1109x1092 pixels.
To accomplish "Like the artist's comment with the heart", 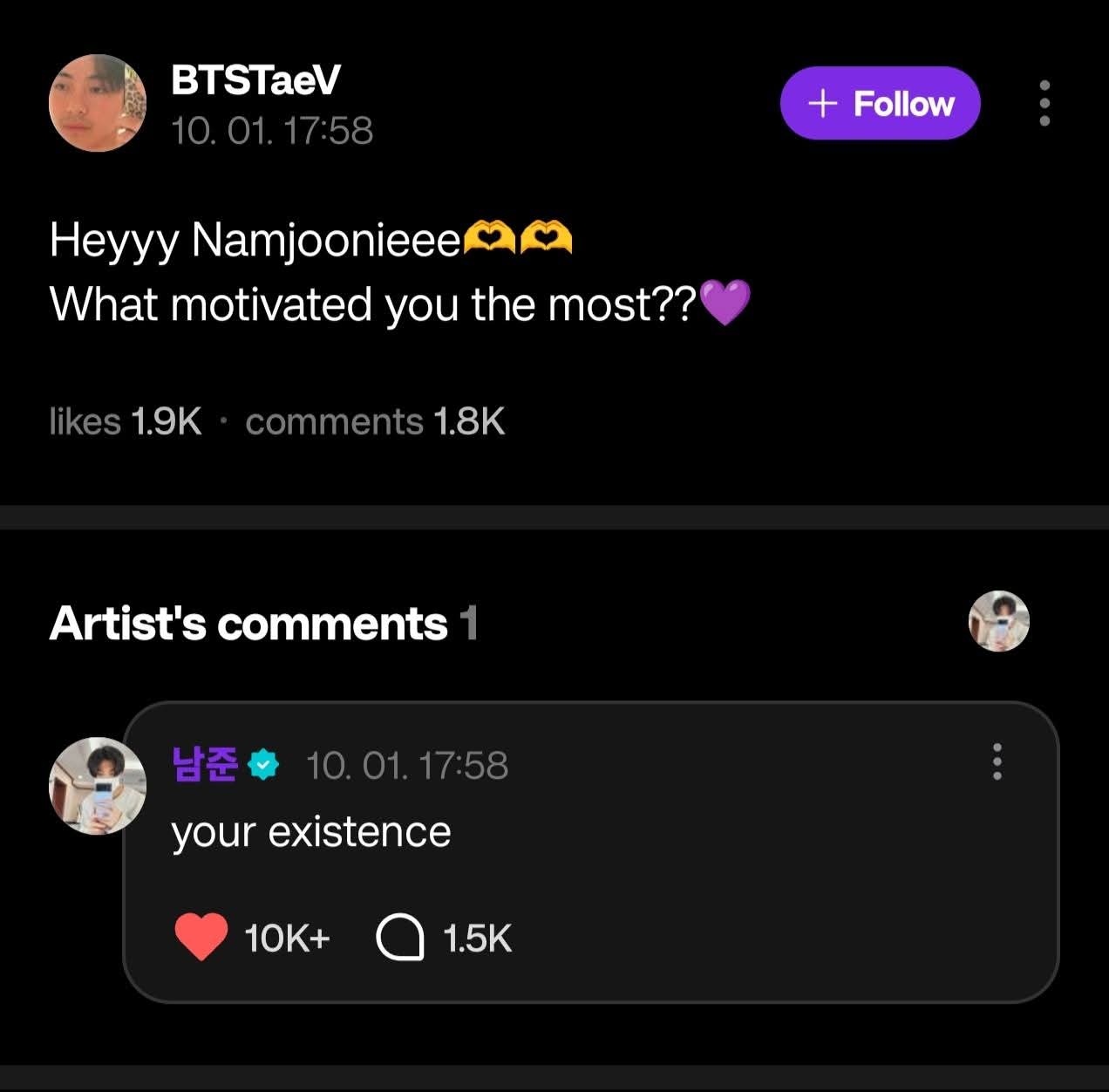I will pyautogui.click(x=201, y=938).
